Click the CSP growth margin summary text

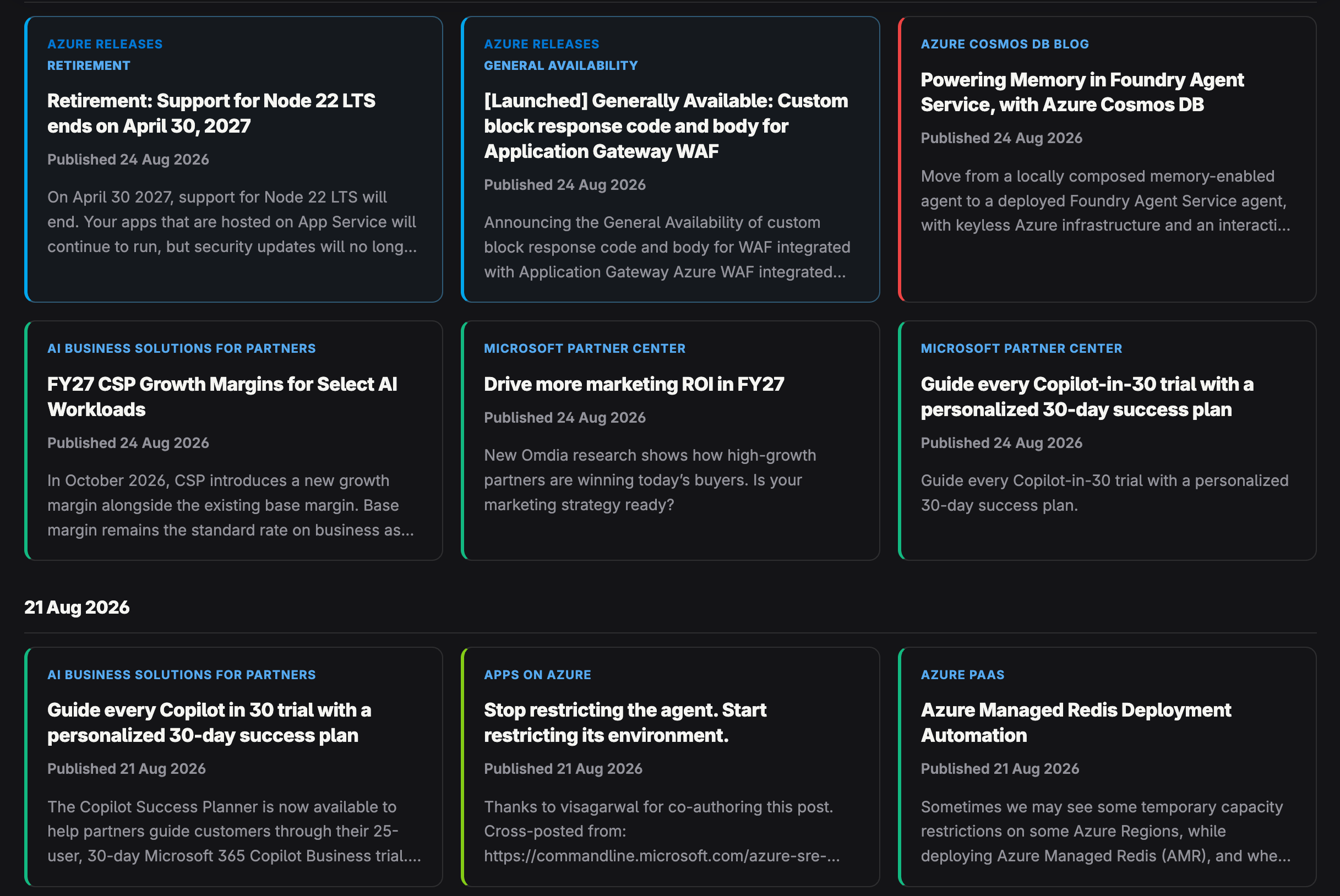pos(230,505)
